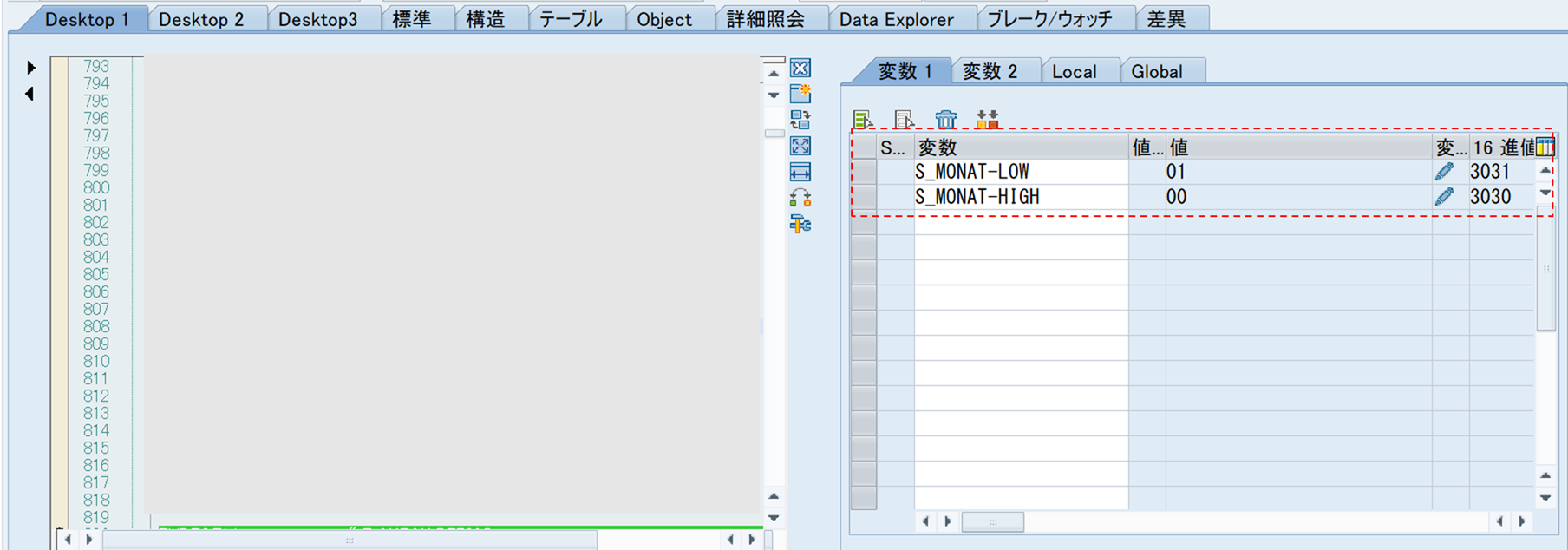Click the 16 進値 column header
1568x550 pixels.
tap(1502, 147)
